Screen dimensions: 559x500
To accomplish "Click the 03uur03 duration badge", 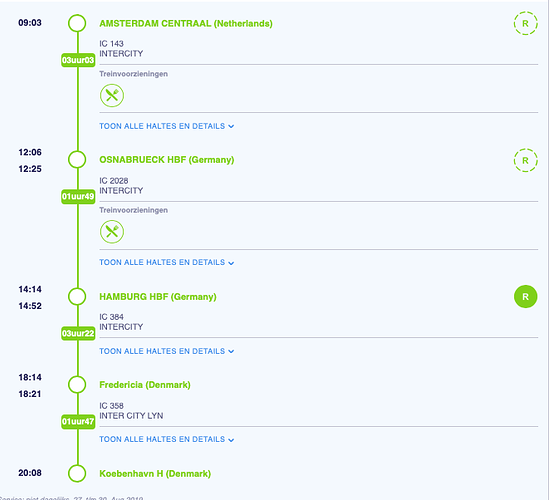I will click(x=78, y=60).
